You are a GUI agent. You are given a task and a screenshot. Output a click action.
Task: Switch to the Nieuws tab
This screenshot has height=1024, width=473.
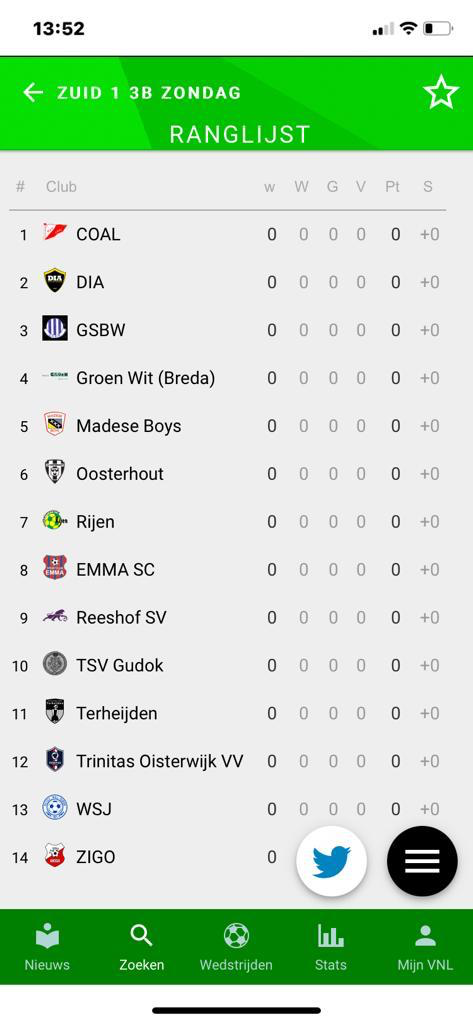[x=47, y=947]
